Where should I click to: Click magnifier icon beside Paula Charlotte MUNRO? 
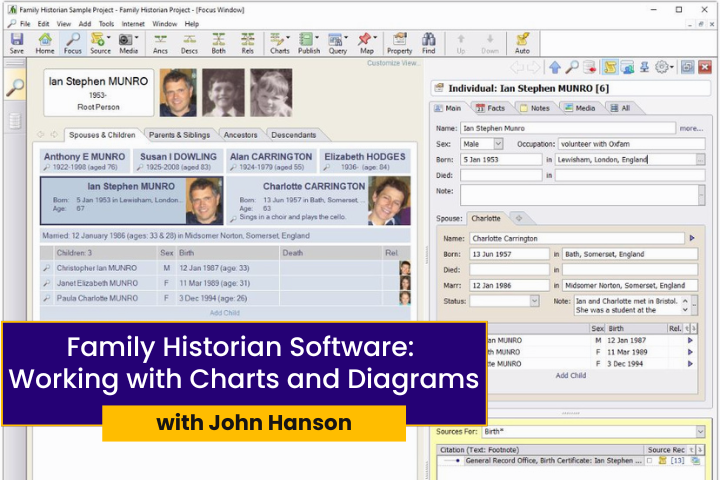click(46, 299)
